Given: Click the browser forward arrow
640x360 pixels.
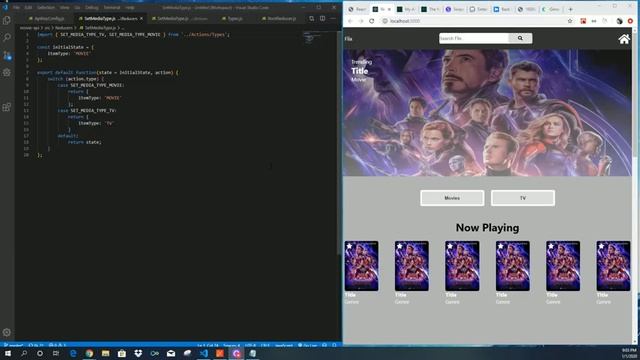Looking at the screenshot, I should 361,21.
